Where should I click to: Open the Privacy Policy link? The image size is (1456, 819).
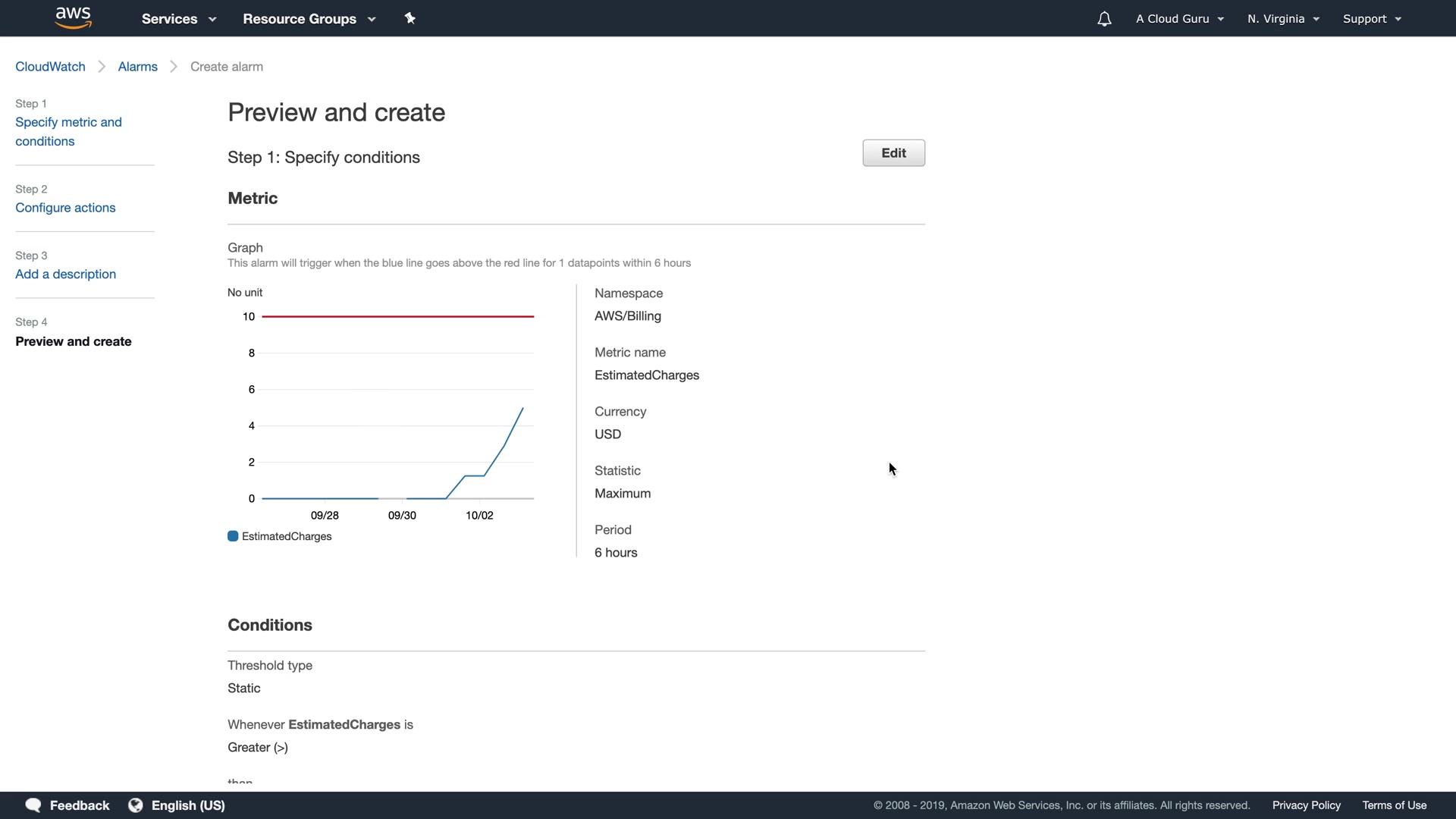click(x=1306, y=805)
